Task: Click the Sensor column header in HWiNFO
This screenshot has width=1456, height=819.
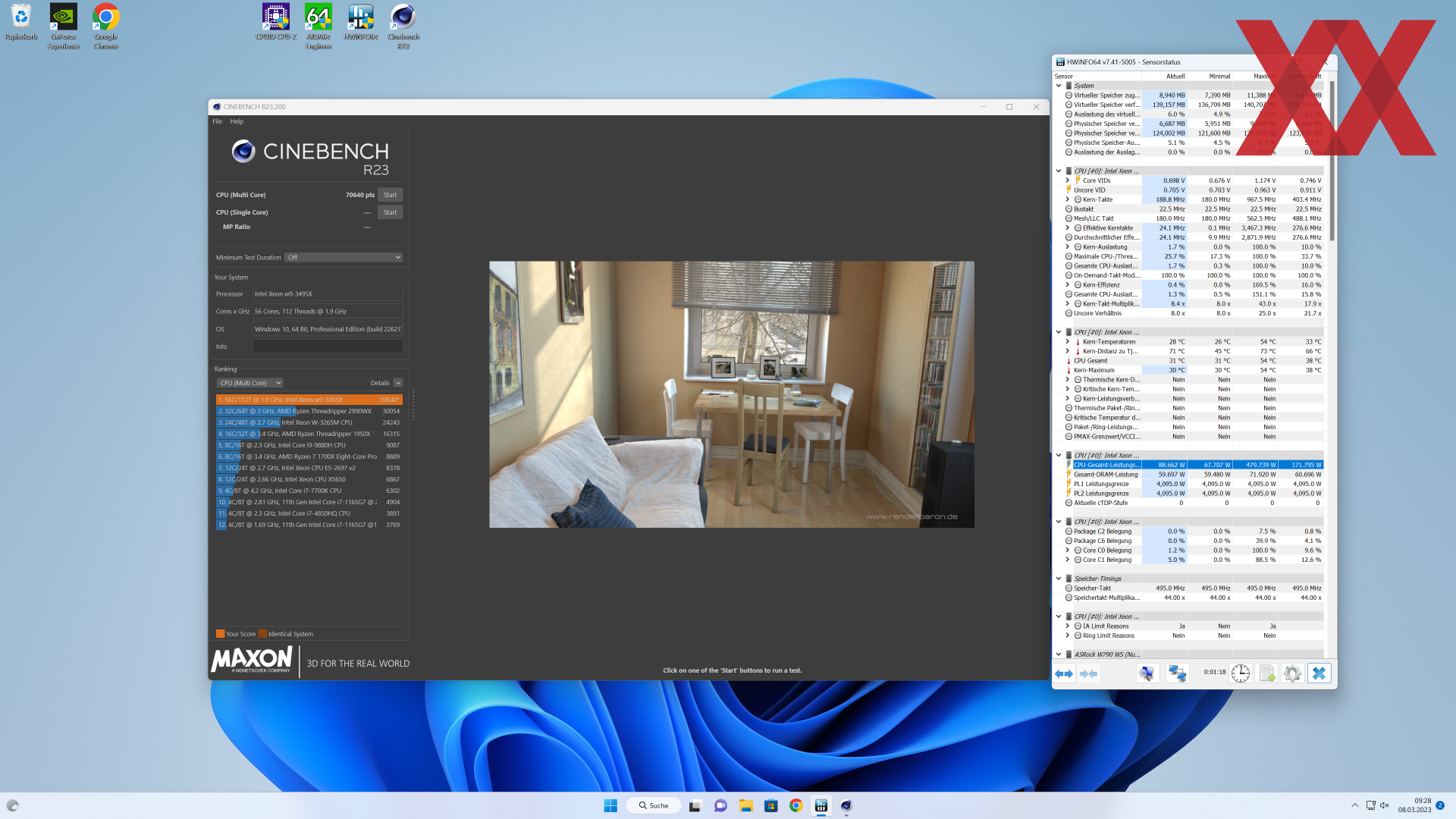Action: click(1097, 77)
